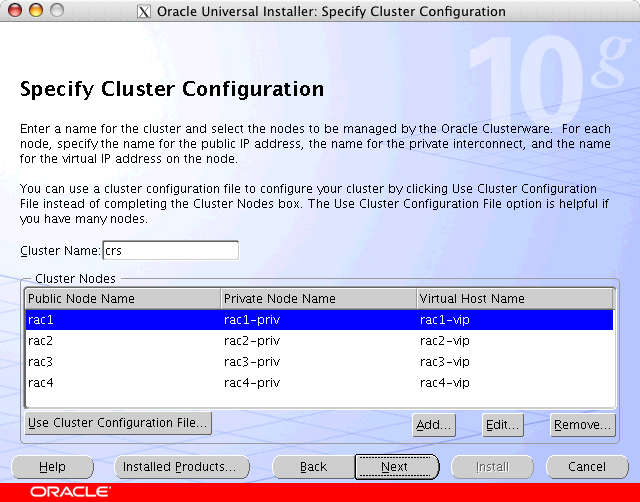Edit the selected cluster node
Viewport: 640px width, 502px height.
(502, 425)
